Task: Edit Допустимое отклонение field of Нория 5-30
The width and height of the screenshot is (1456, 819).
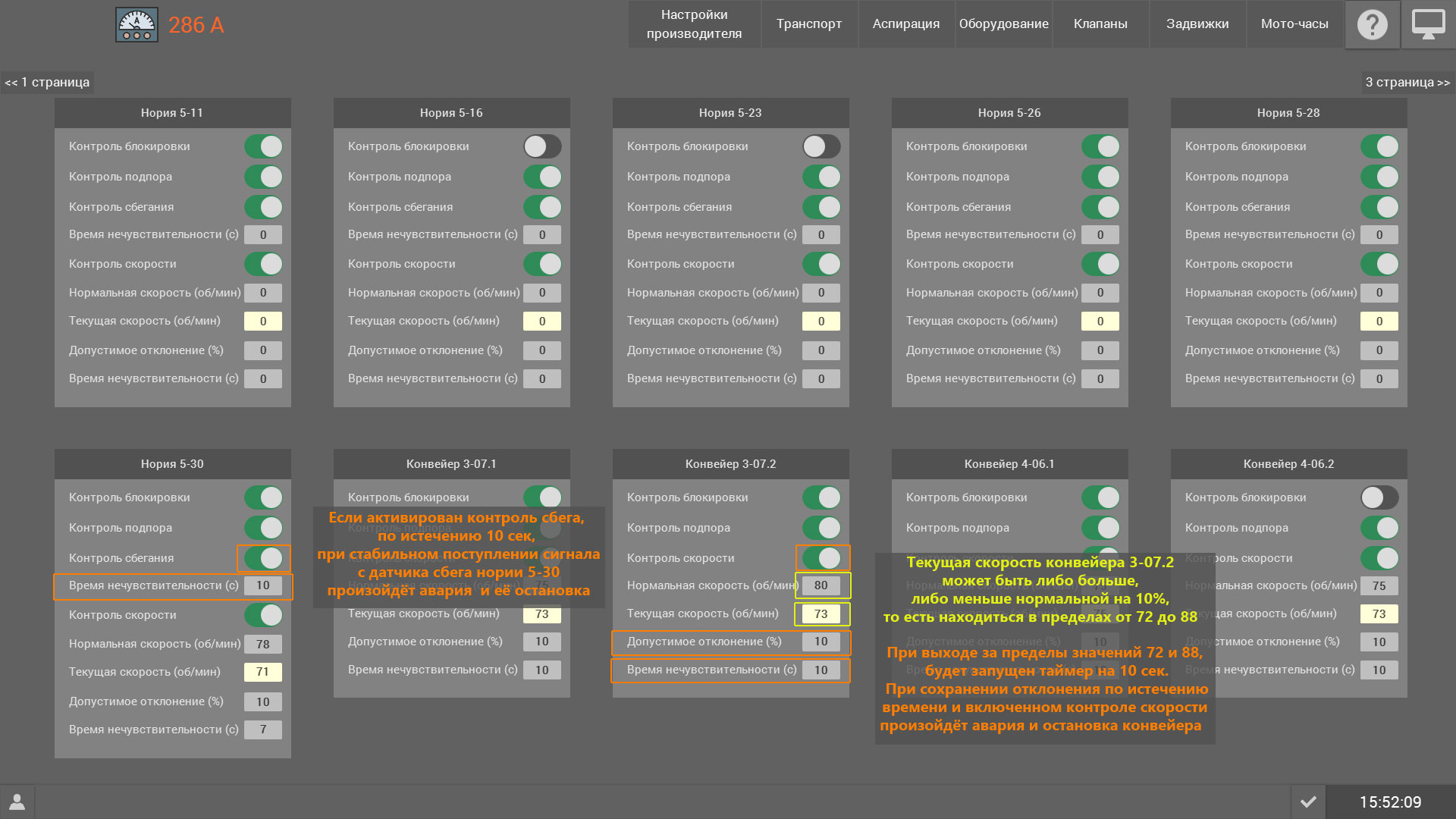Action: click(x=263, y=701)
